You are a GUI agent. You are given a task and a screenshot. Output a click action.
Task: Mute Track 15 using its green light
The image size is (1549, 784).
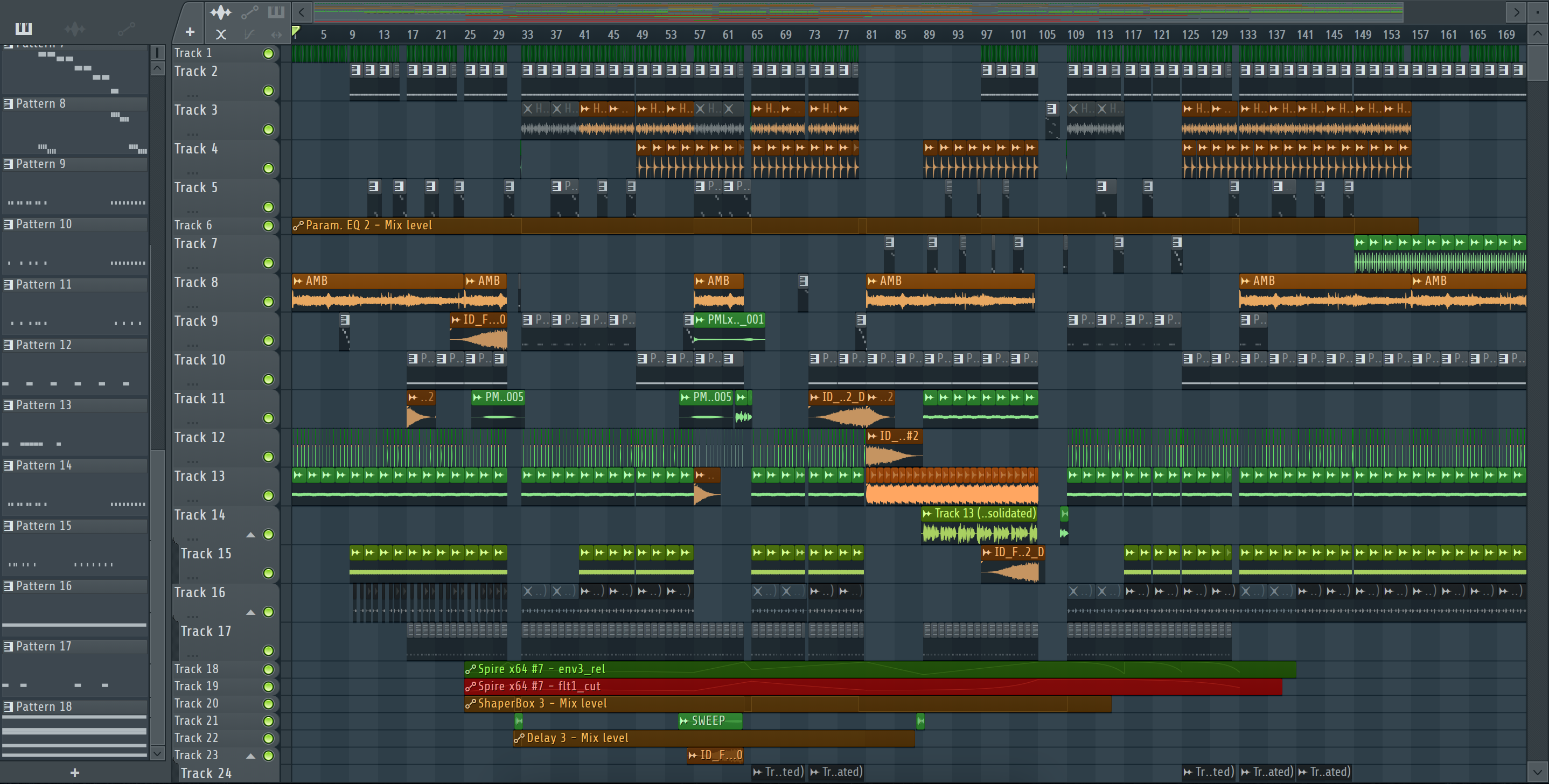tap(268, 573)
